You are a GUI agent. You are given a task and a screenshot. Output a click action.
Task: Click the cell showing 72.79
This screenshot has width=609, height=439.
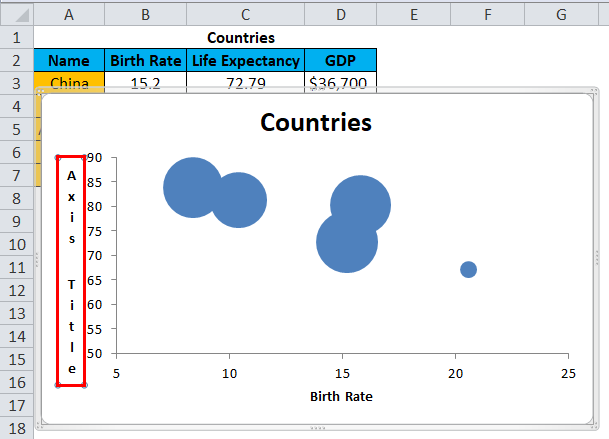pos(245,82)
